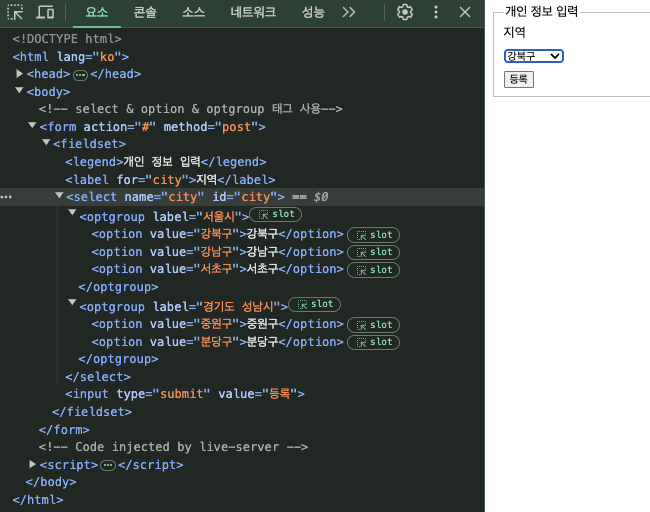Open the 강북구 region dropdown on the page
The width and height of the screenshot is (650, 512).
pos(534,56)
